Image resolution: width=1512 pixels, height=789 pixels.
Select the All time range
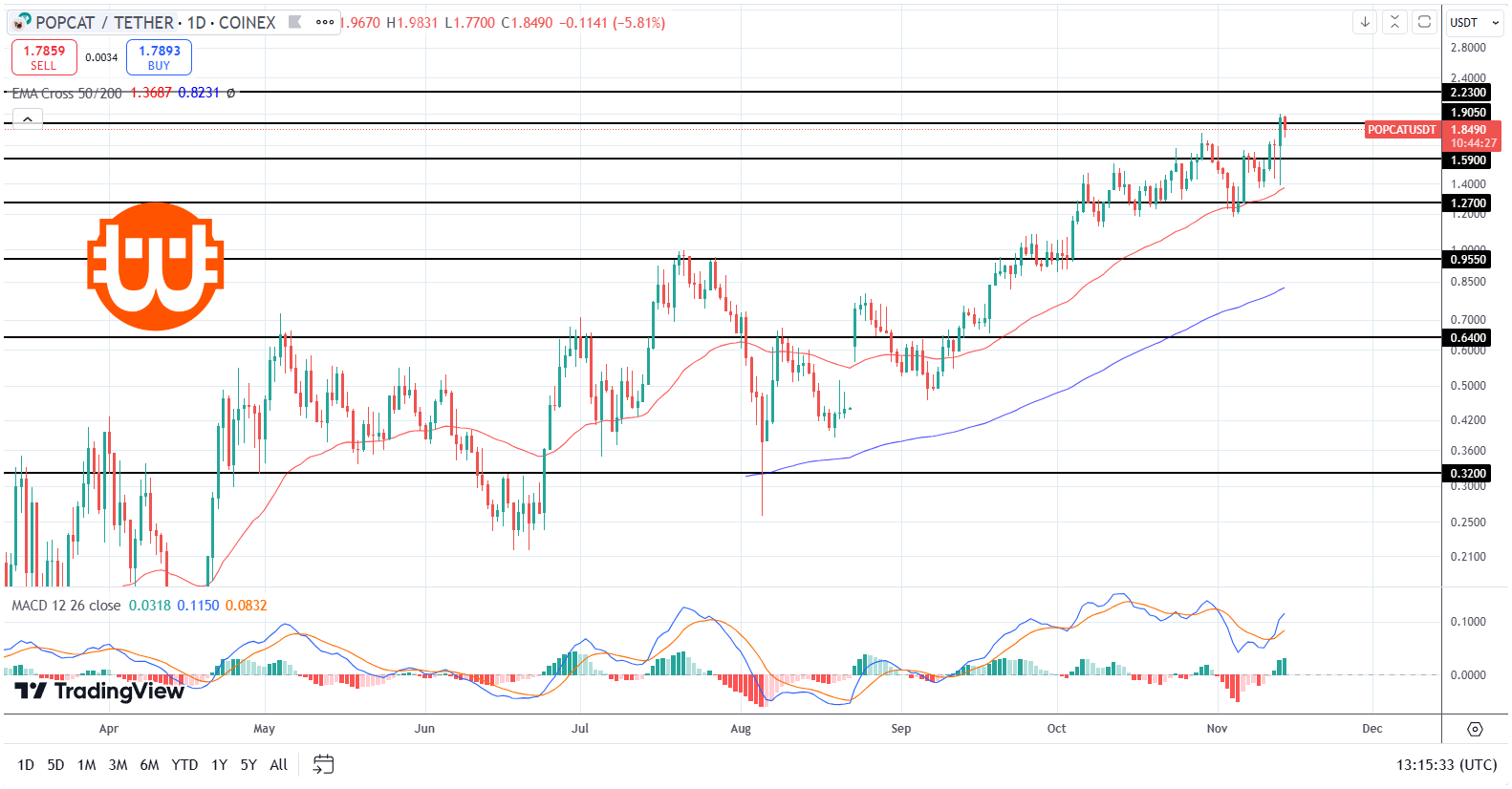tap(278, 764)
